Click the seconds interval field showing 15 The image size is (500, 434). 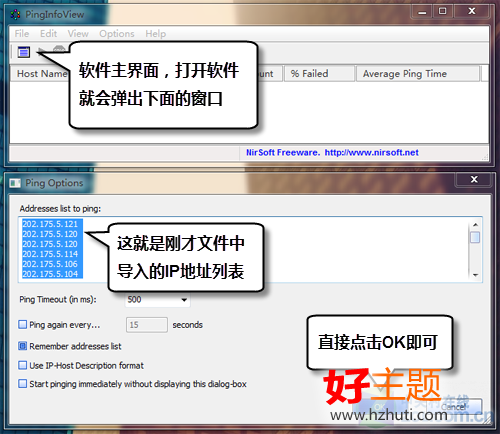point(147,325)
